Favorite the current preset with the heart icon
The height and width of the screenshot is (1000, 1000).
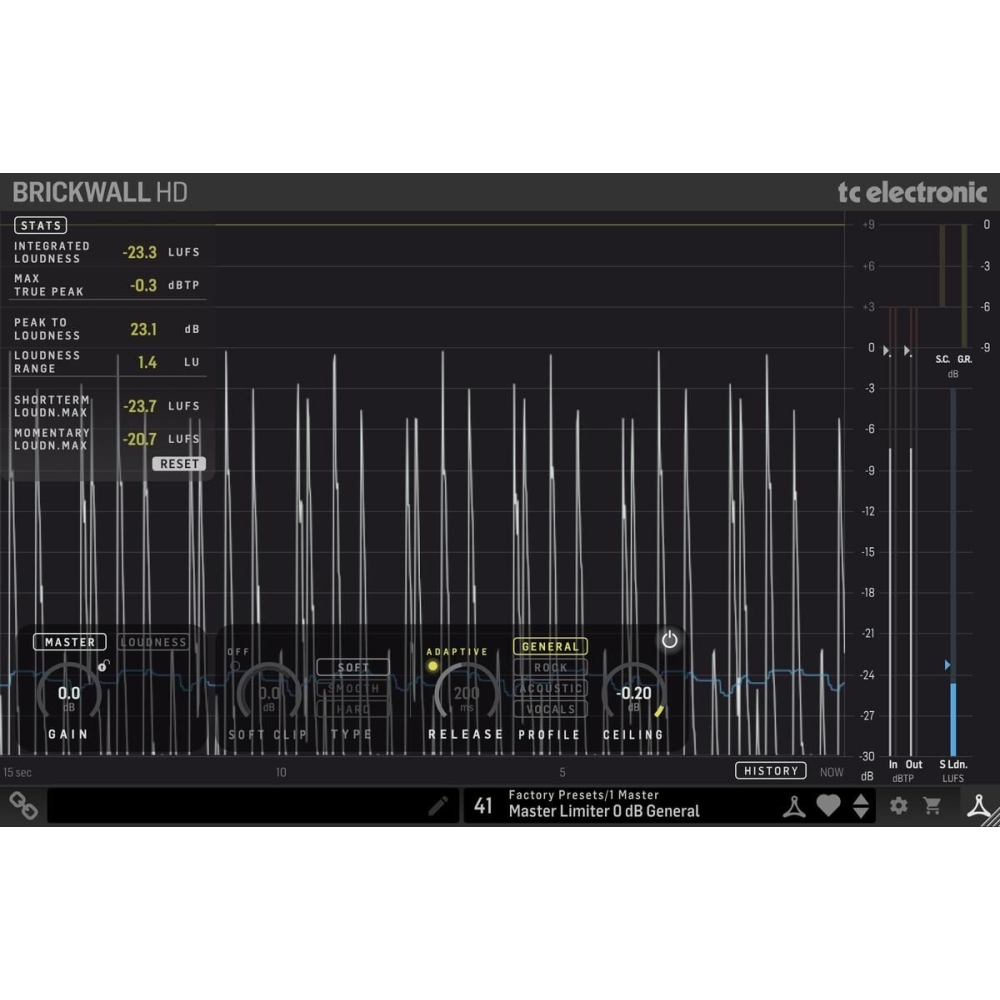830,804
